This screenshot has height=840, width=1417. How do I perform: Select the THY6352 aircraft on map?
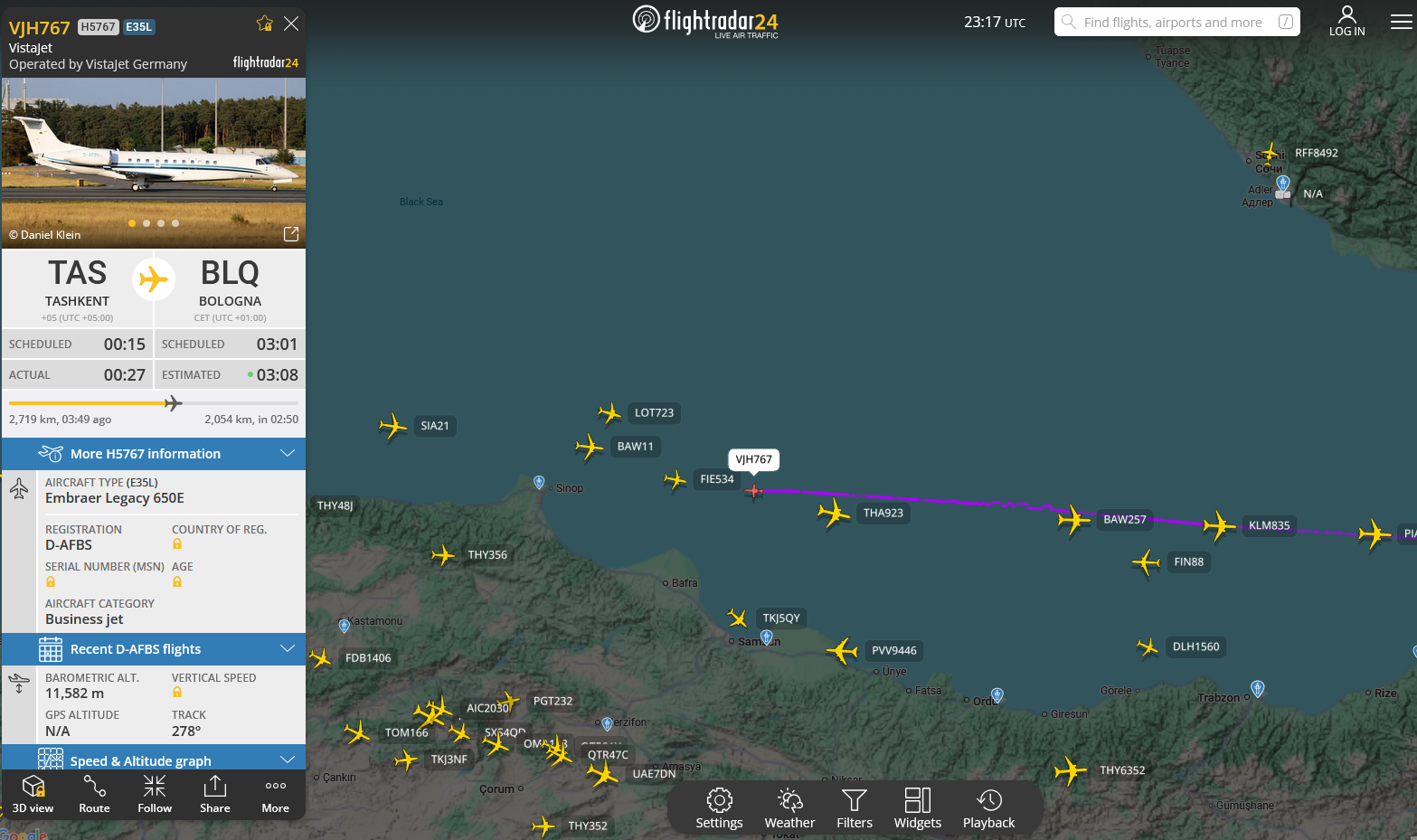1071,771
